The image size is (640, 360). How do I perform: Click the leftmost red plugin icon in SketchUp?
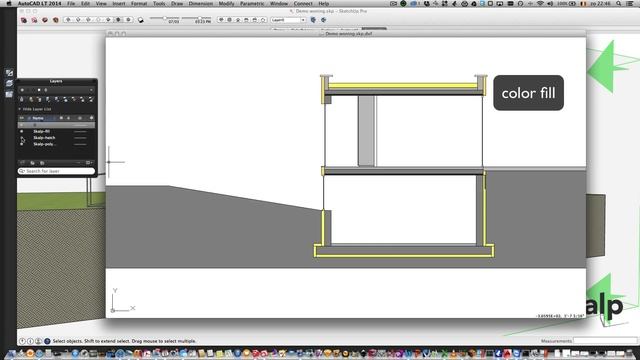(24, 20)
